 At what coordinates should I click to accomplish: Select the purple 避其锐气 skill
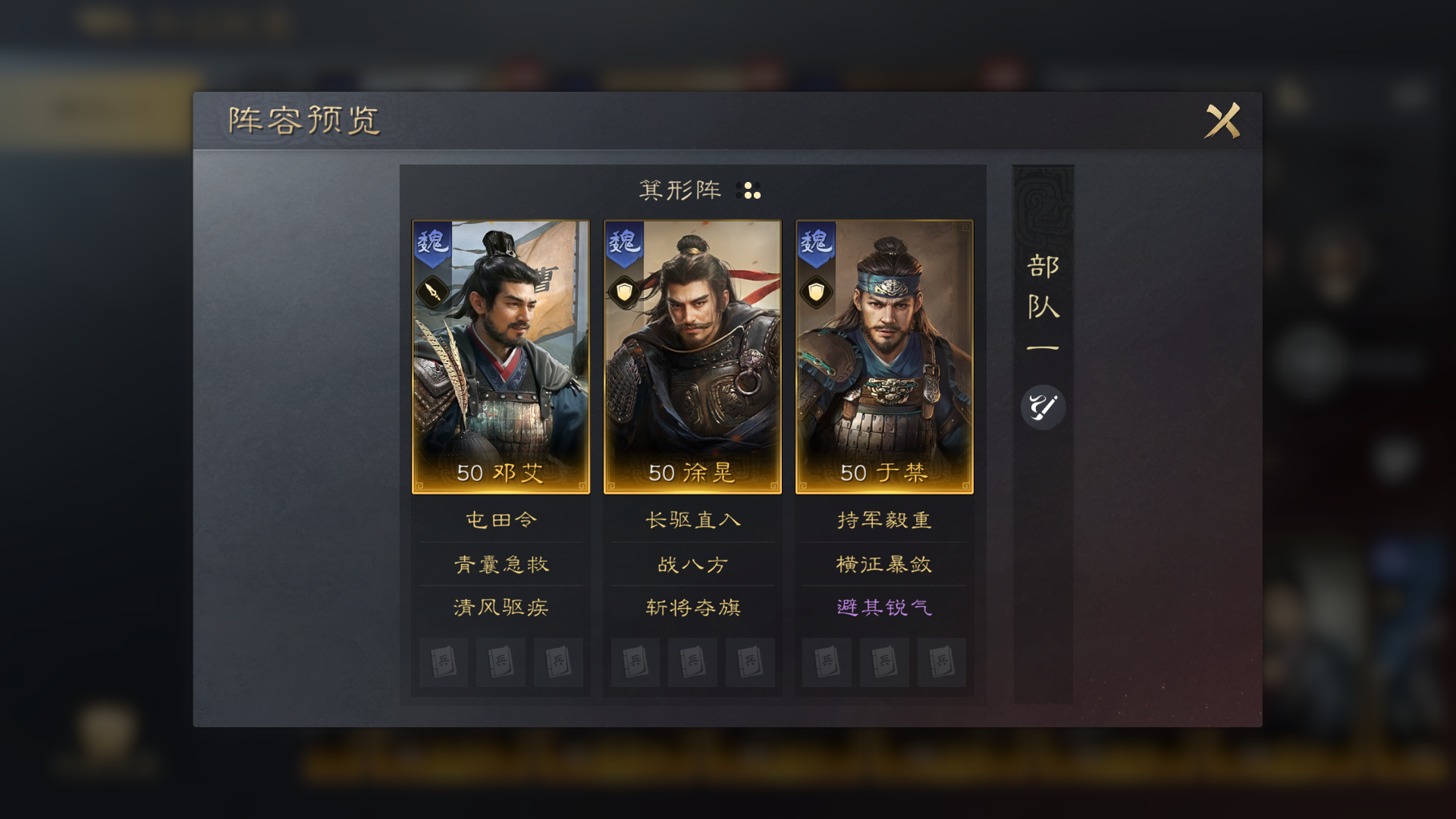click(884, 607)
